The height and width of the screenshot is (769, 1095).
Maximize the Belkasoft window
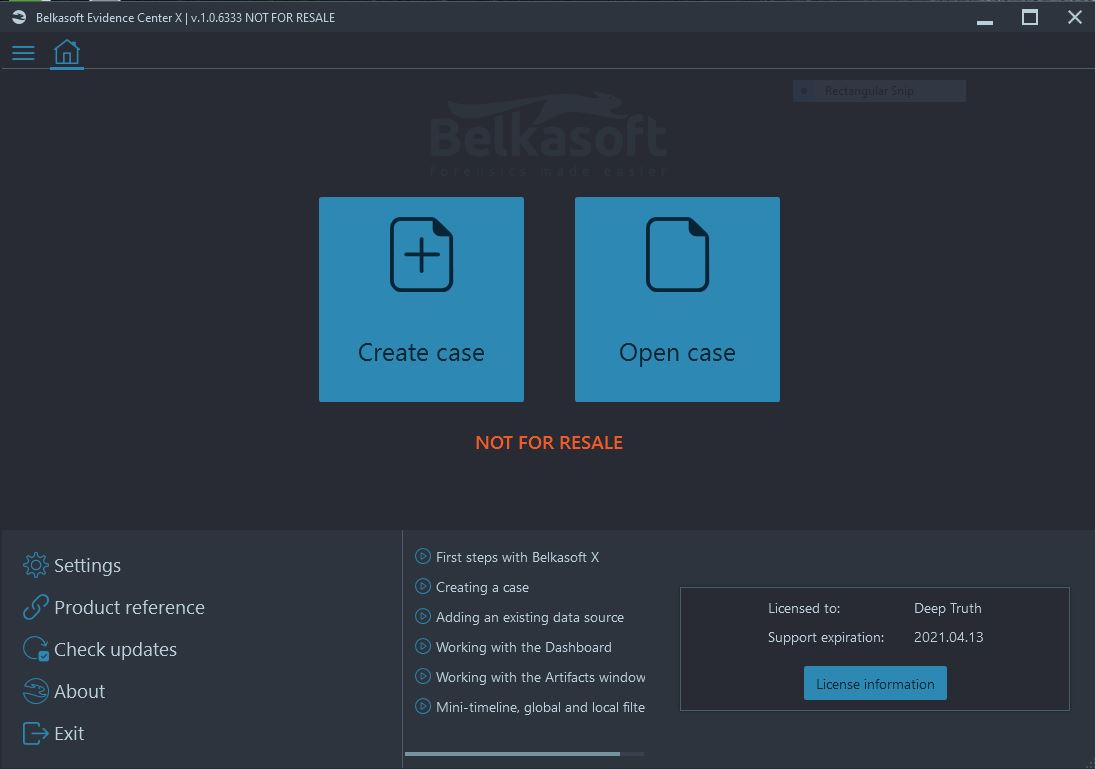click(x=1029, y=17)
